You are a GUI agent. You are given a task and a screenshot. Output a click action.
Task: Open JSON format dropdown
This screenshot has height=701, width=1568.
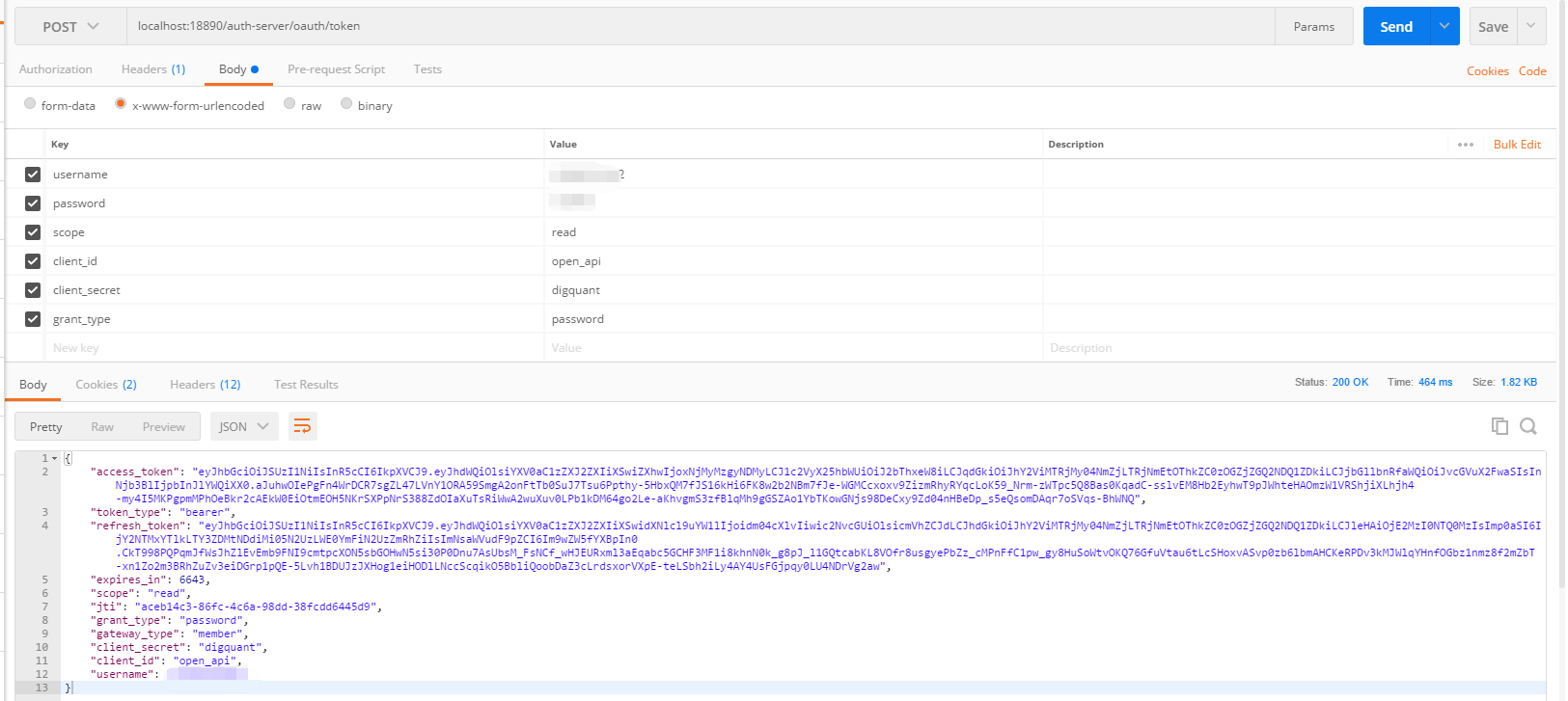(x=243, y=426)
